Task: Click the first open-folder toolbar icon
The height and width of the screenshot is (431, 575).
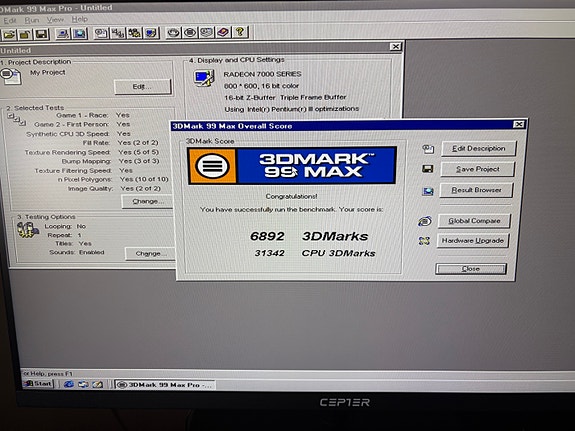Action: point(9,34)
